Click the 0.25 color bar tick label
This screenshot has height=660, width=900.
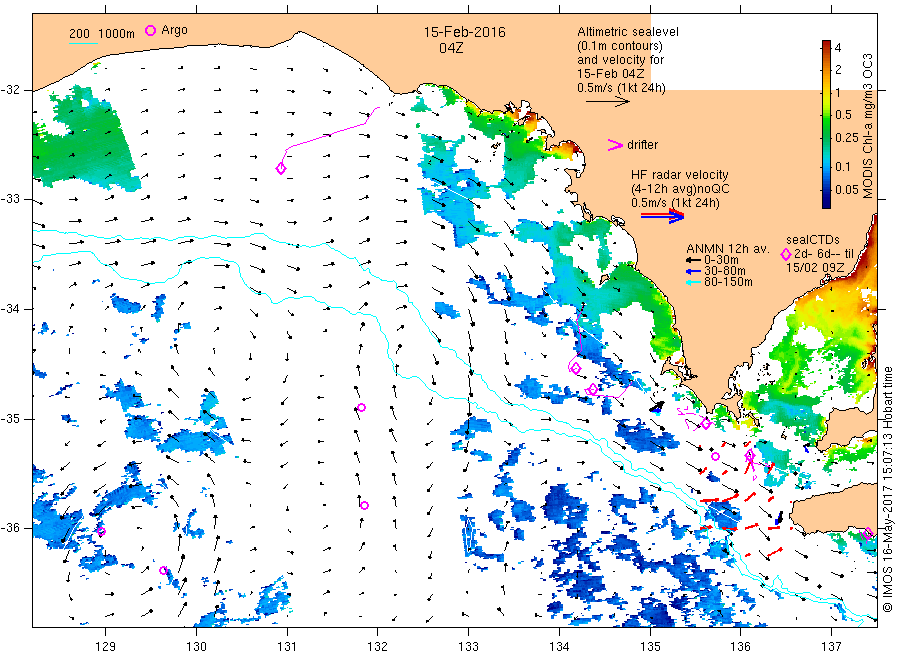847,138
